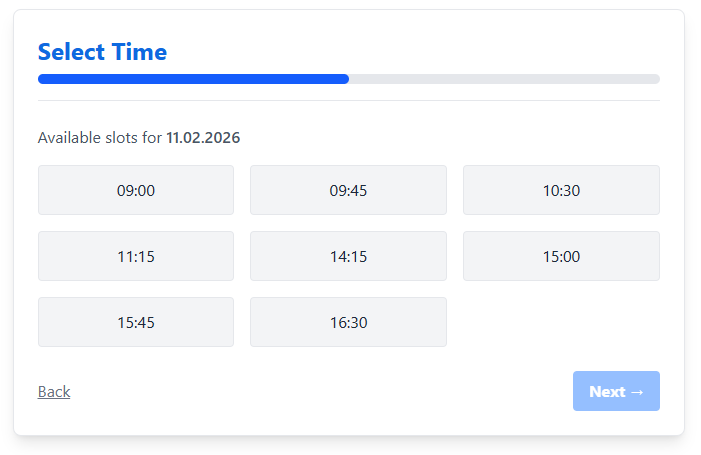This screenshot has width=701, height=455.
Task: Pick the 10:30 appointment time
Action: tap(561, 190)
